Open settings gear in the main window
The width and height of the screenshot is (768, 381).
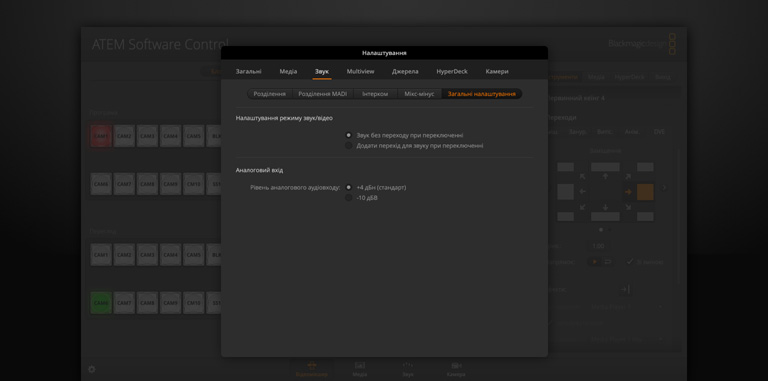[x=92, y=369]
